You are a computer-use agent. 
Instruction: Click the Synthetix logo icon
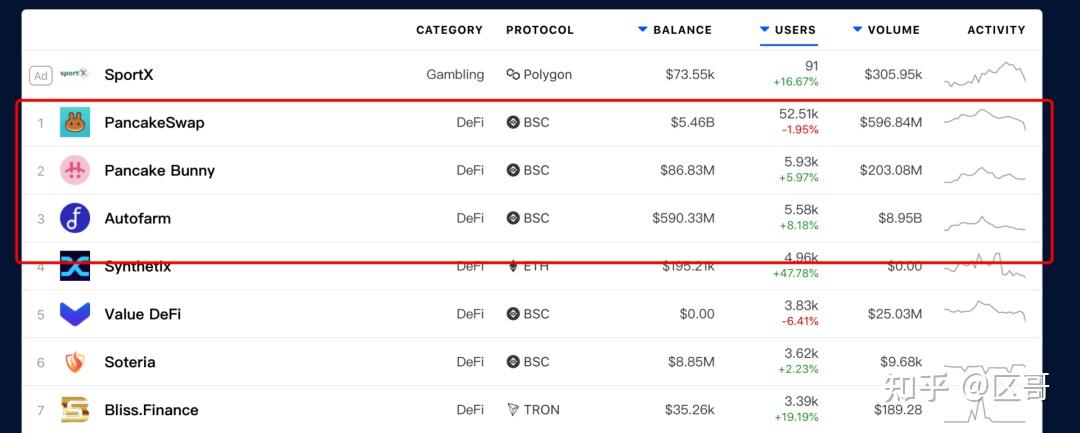(75, 267)
